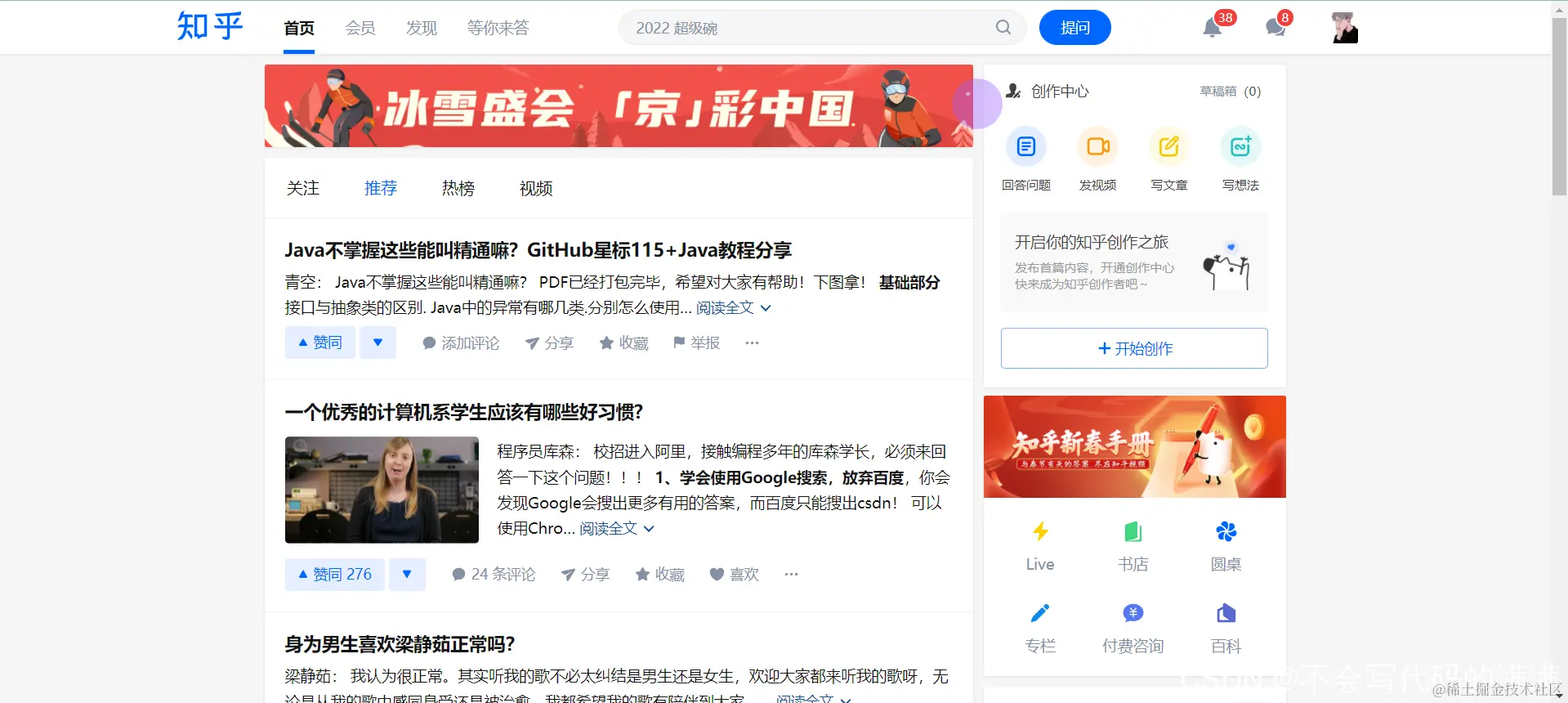Open the 书店 book icon

[1133, 532]
